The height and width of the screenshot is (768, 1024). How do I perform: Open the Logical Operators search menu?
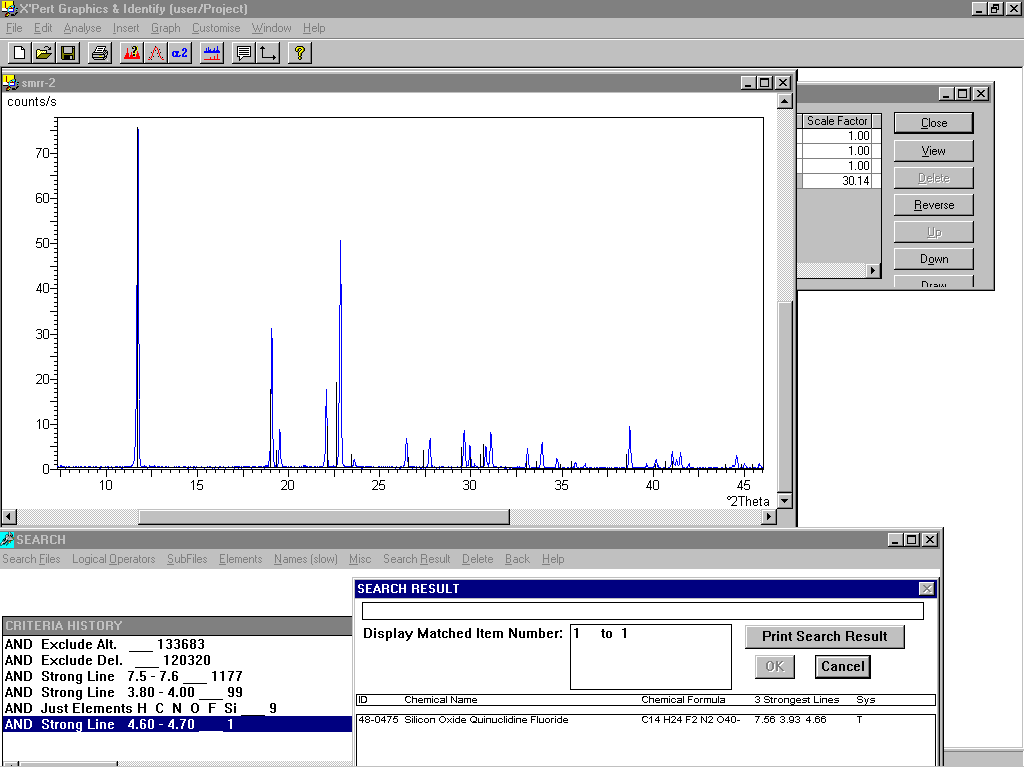pos(113,559)
